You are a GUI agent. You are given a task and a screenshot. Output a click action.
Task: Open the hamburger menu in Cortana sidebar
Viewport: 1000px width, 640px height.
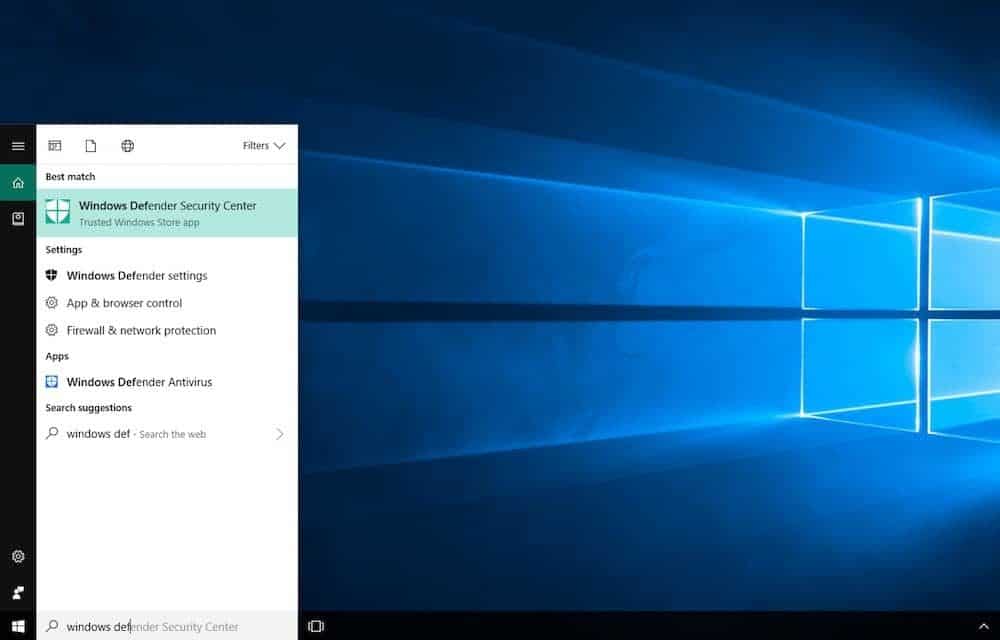(x=18, y=146)
